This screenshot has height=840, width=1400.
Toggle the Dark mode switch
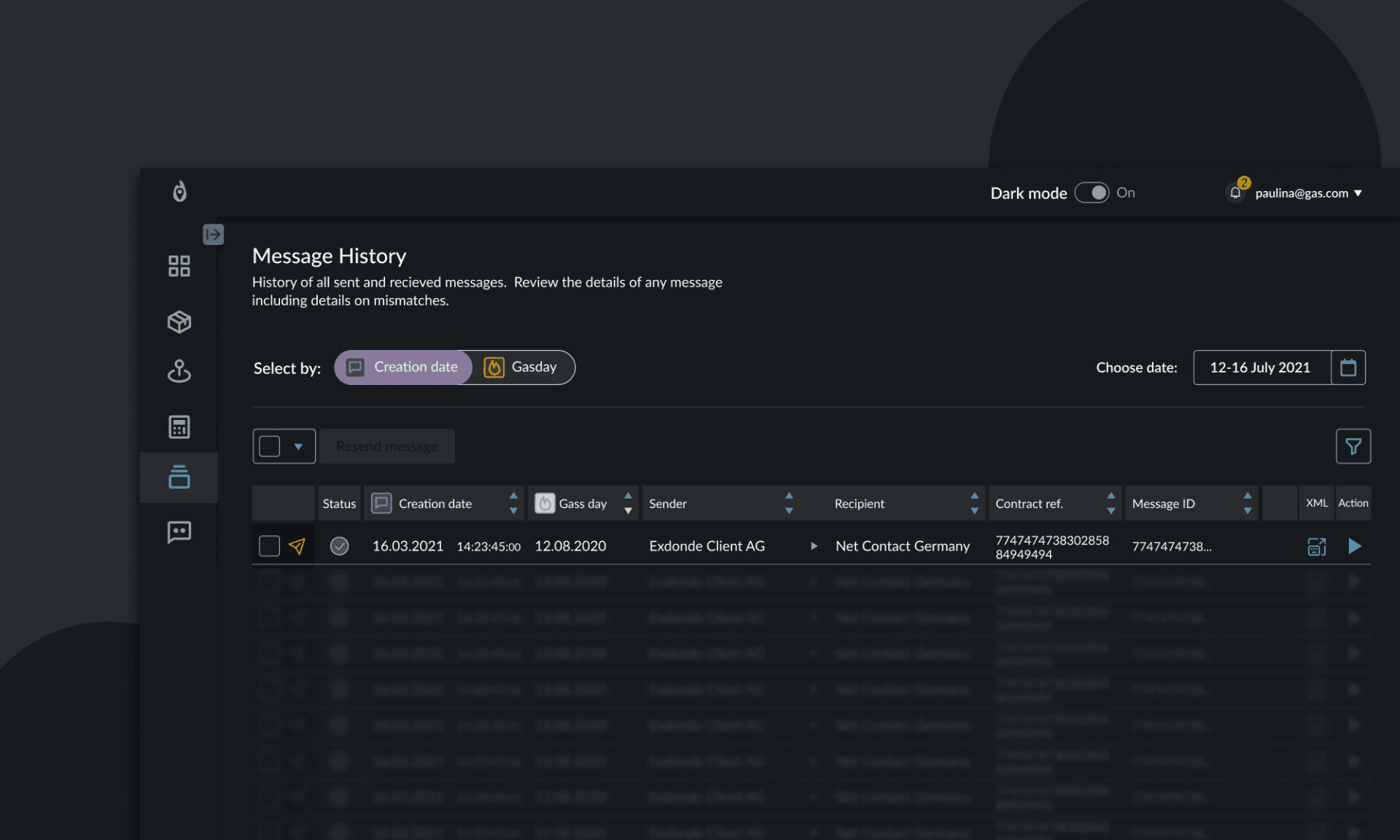click(x=1092, y=192)
